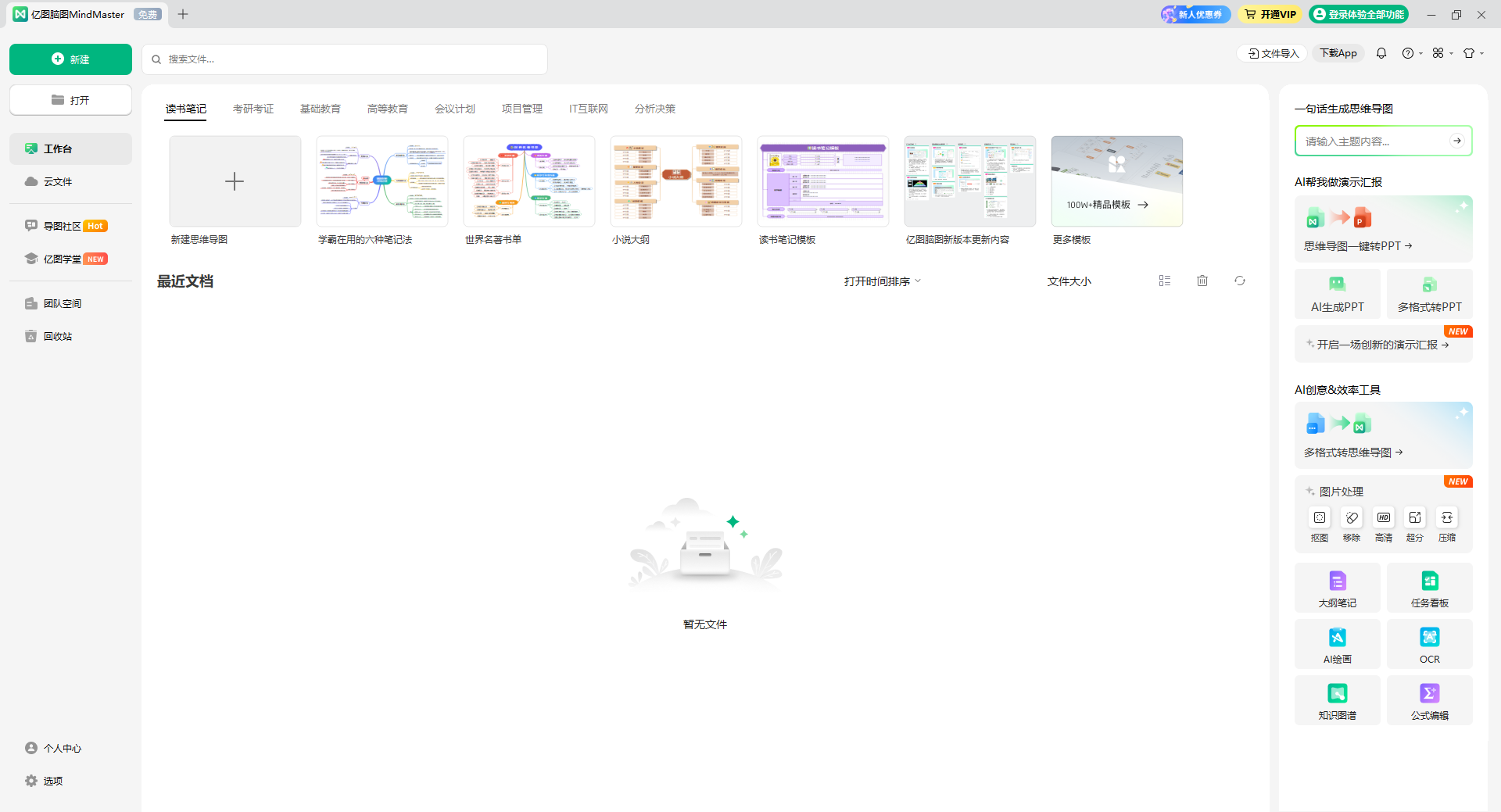Click the 搜索文件 search field

tap(345, 59)
